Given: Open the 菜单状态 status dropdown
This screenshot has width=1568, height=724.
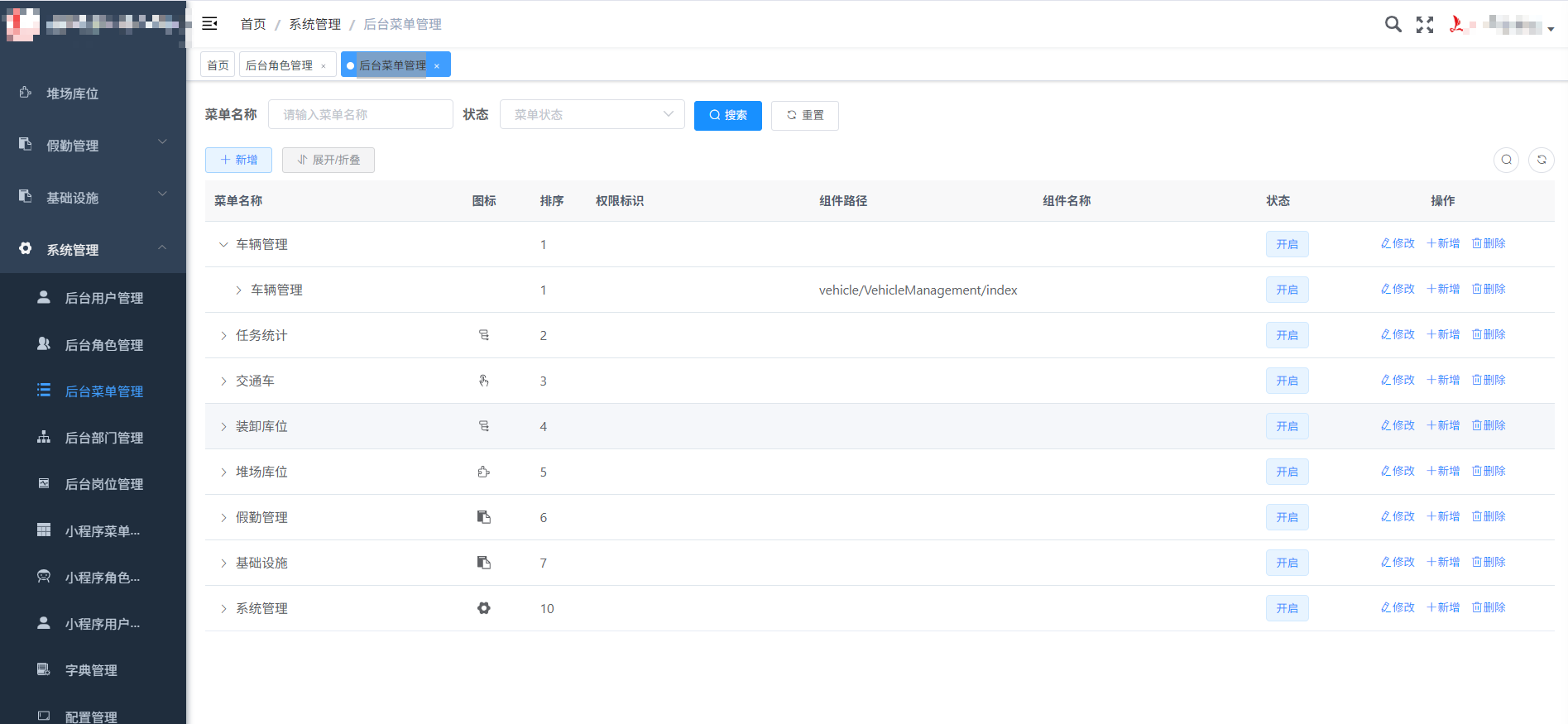Looking at the screenshot, I should [x=592, y=114].
